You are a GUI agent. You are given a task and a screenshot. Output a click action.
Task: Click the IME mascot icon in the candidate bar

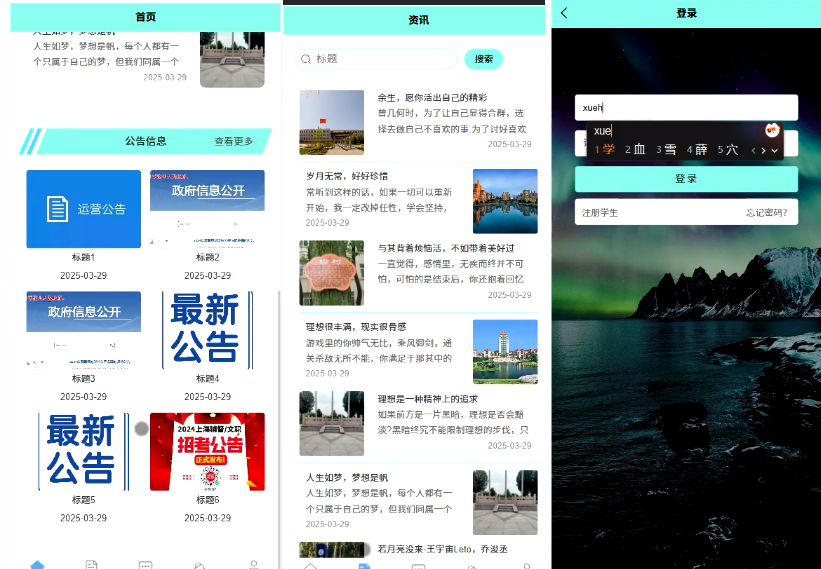click(x=772, y=130)
